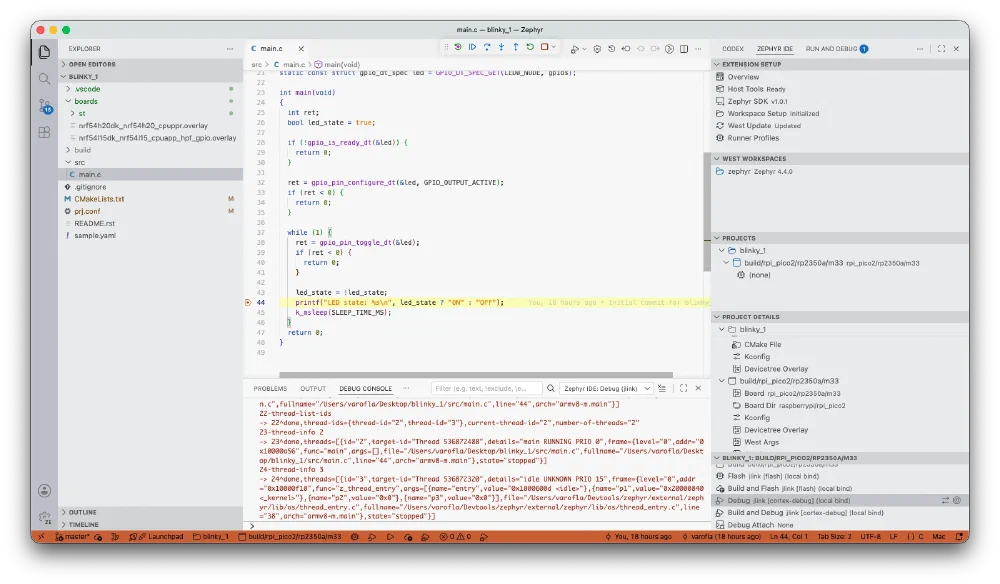Click the debug Step Over icon
Image resolution: width=1000 pixels, height=584 pixels.
click(487, 47)
